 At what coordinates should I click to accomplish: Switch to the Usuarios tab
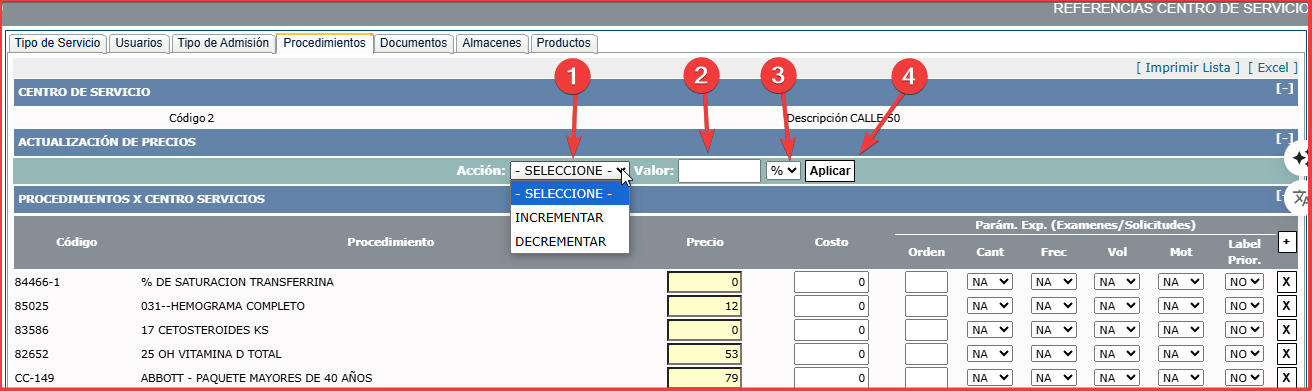click(x=138, y=43)
